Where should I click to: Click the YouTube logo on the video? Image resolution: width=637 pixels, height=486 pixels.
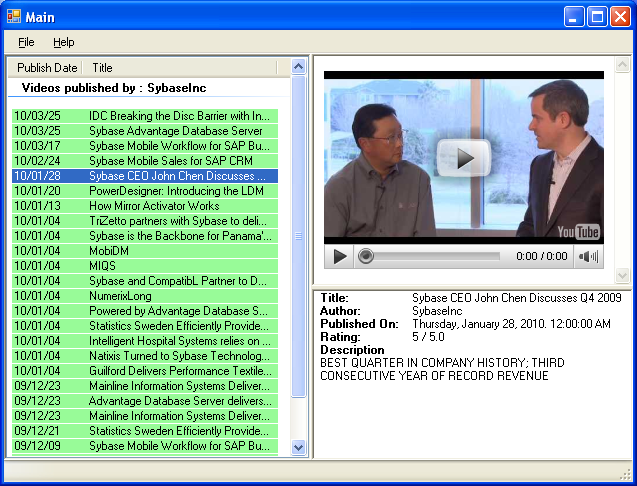pyautogui.click(x=578, y=232)
